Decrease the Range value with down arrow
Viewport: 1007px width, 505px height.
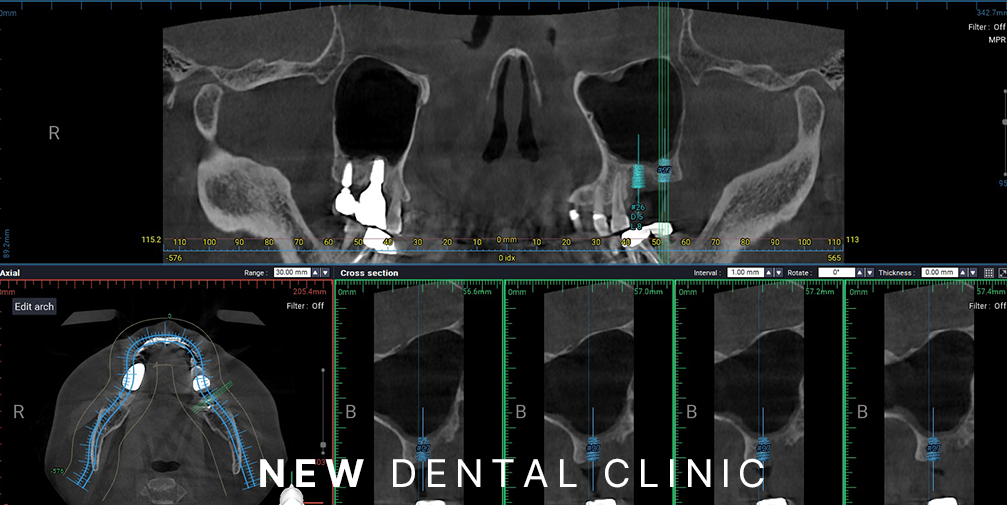pos(327,272)
